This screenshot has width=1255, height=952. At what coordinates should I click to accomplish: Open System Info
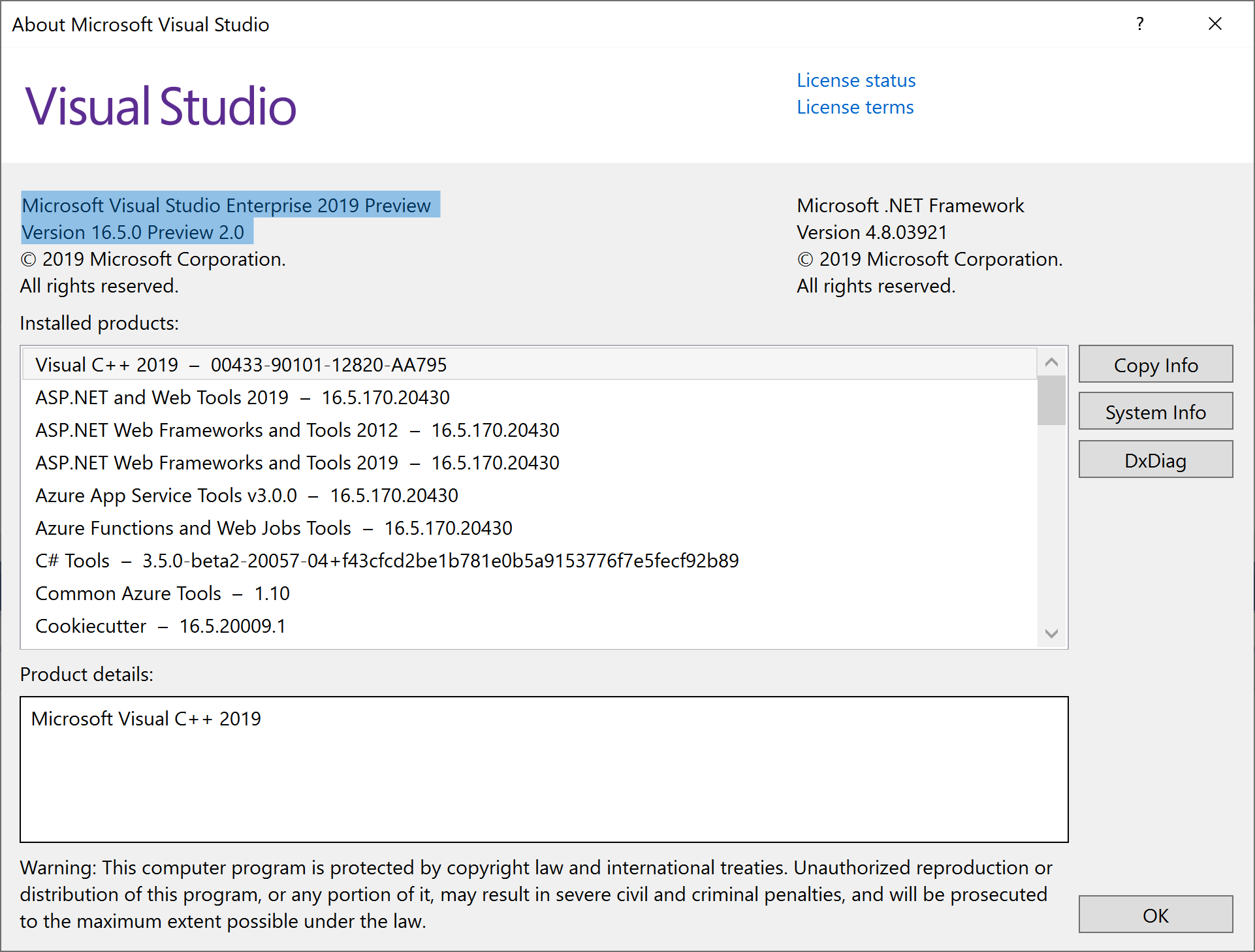(1155, 412)
